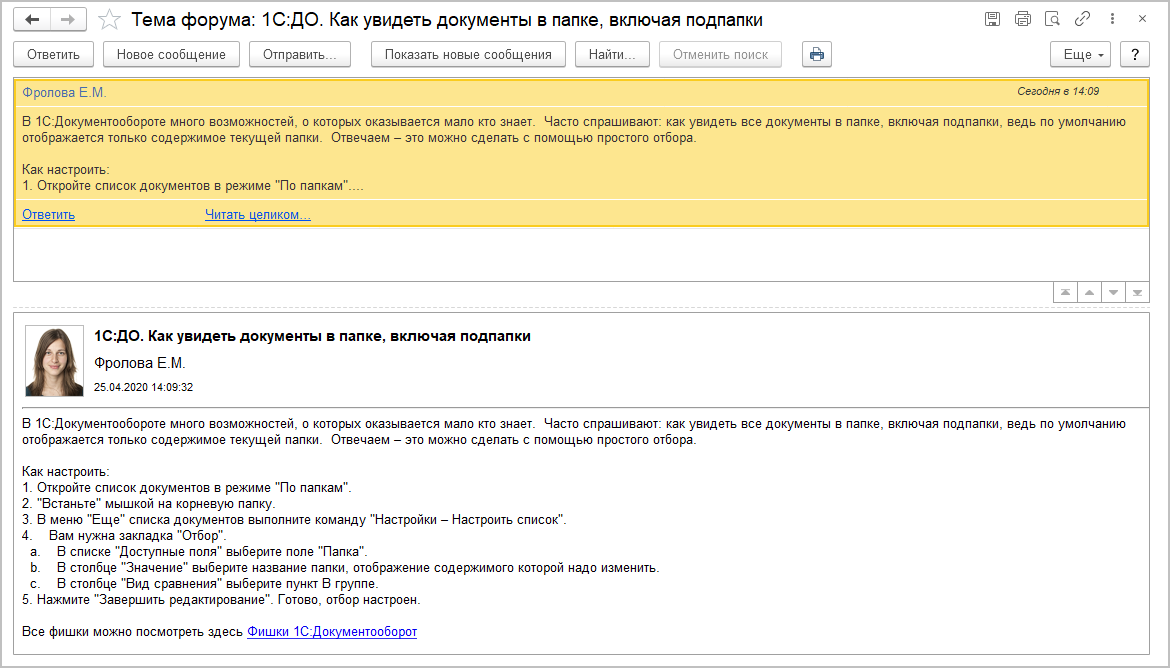Screen dimensions: 1170x668
Task: Add the topic to favorites with the star
Action: [x=111, y=20]
